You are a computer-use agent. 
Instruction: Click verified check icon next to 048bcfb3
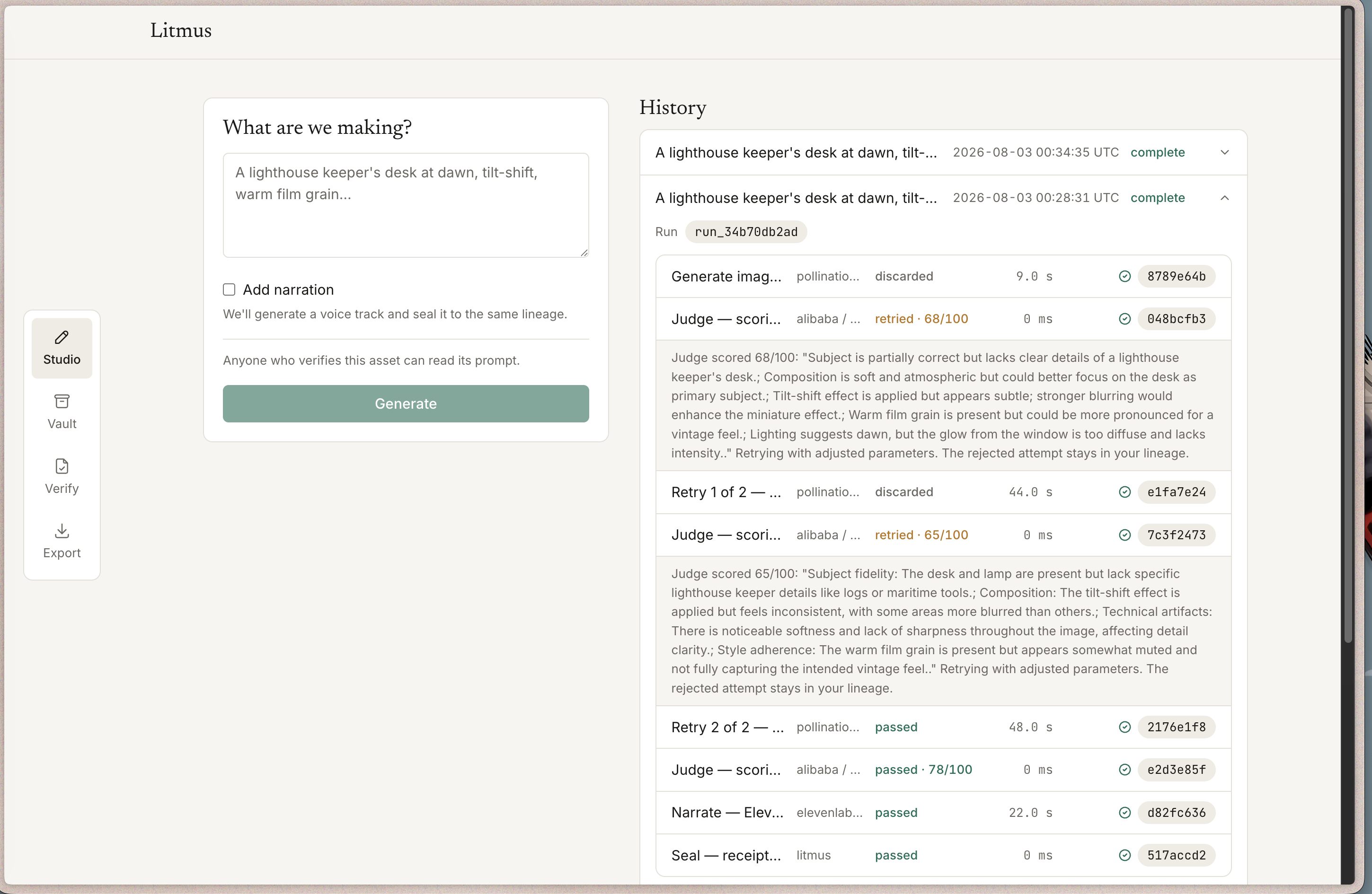click(x=1124, y=319)
